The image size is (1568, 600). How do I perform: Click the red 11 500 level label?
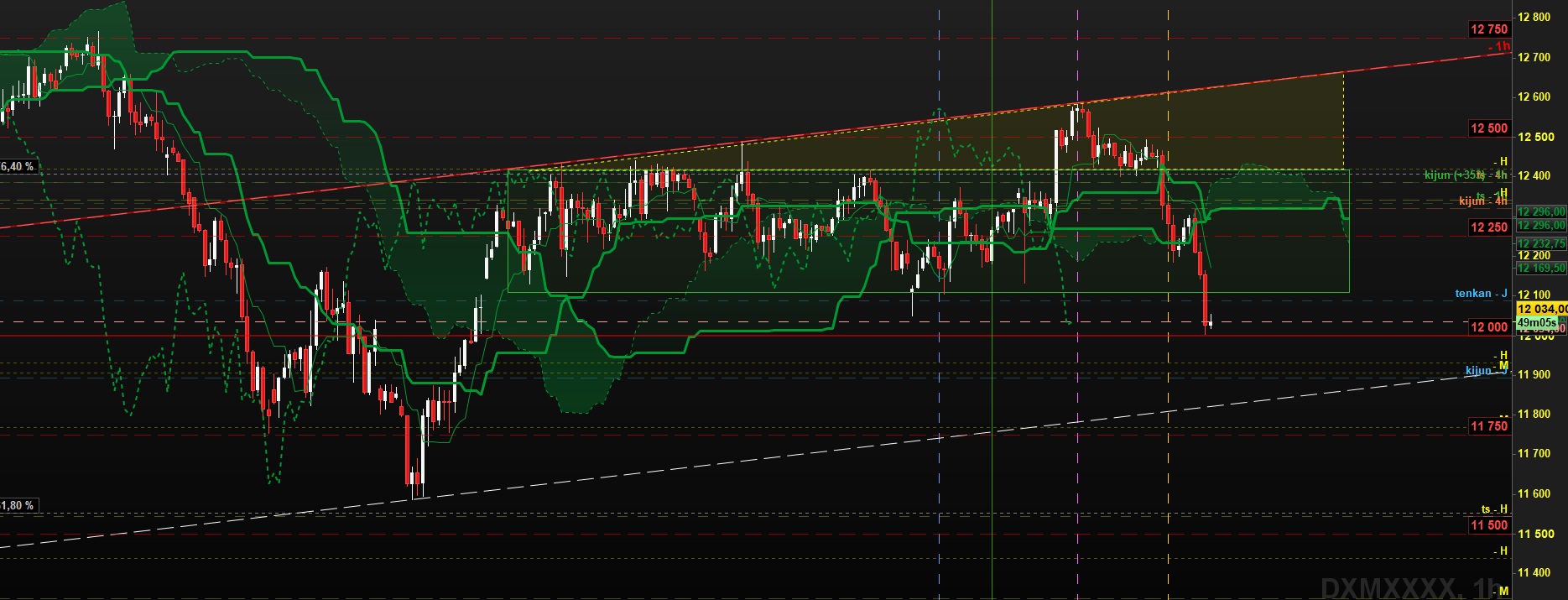click(x=1489, y=525)
